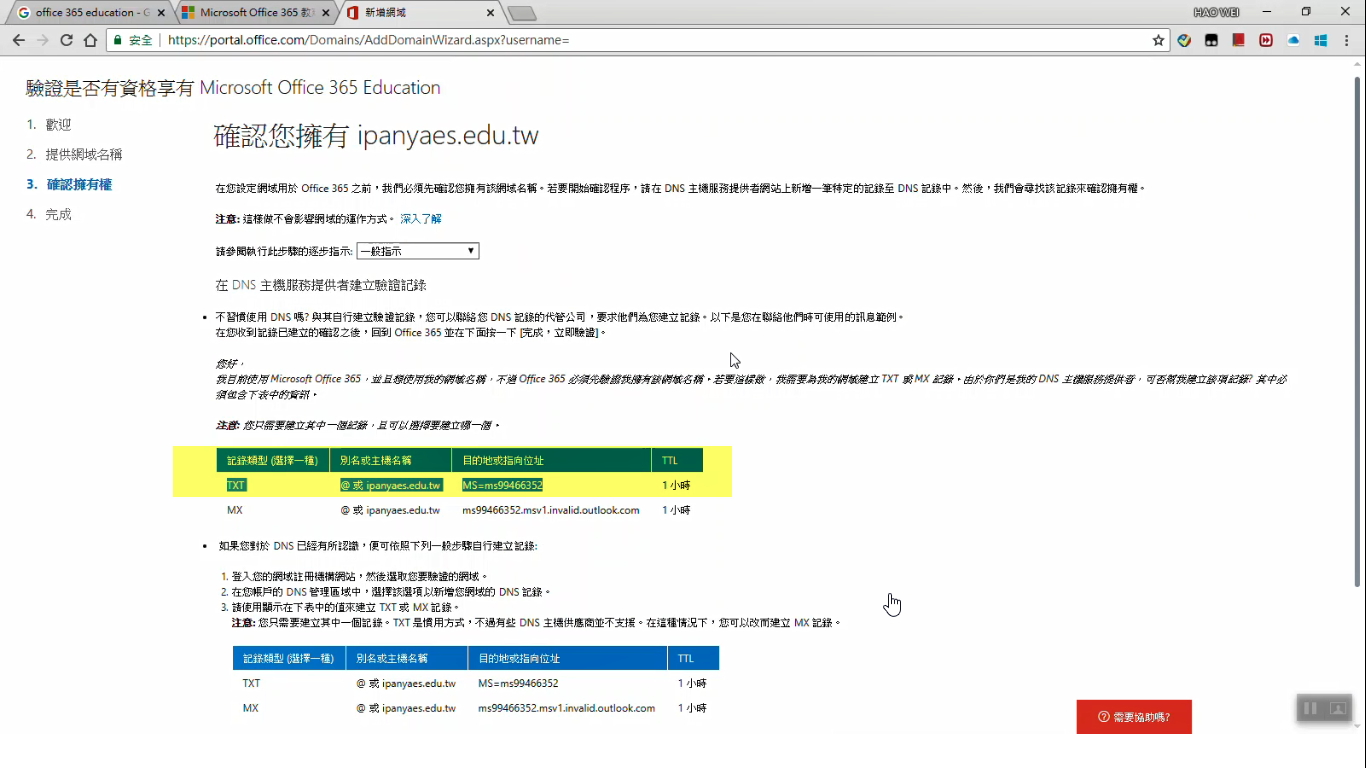Click the highlighted @ 或 ipanyaes.edu.tw host cell
This screenshot has width=1366, height=768.
[391, 485]
